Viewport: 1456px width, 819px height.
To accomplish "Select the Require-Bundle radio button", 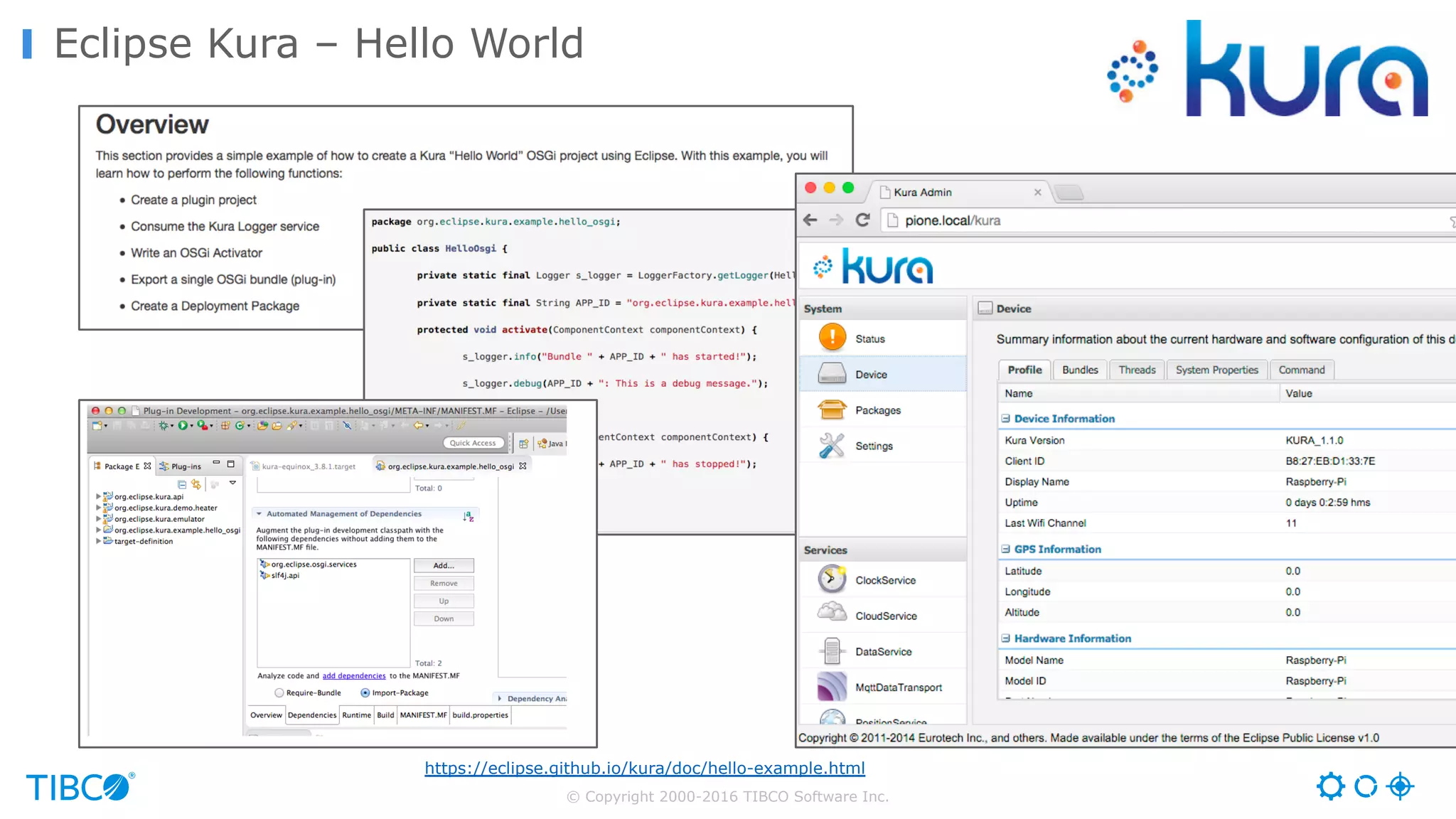I will pyautogui.click(x=279, y=692).
